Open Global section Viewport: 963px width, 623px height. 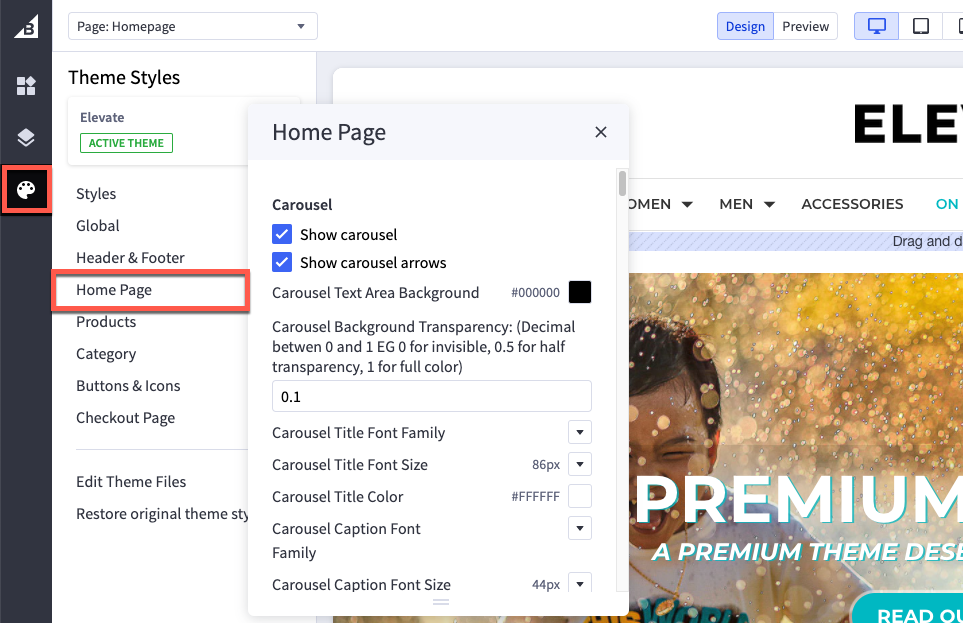click(98, 225)
